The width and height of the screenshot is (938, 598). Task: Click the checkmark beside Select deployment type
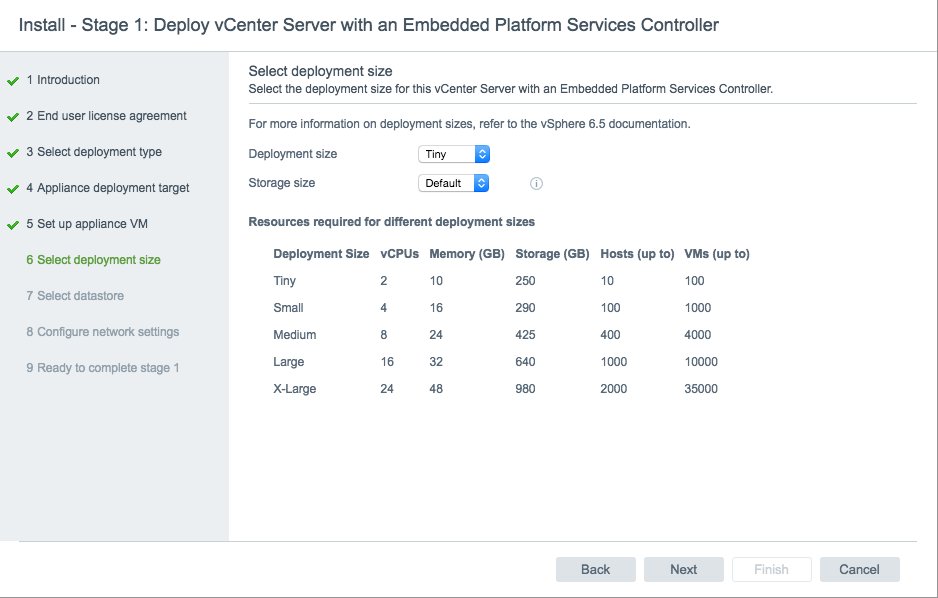(x=13, y=152)
